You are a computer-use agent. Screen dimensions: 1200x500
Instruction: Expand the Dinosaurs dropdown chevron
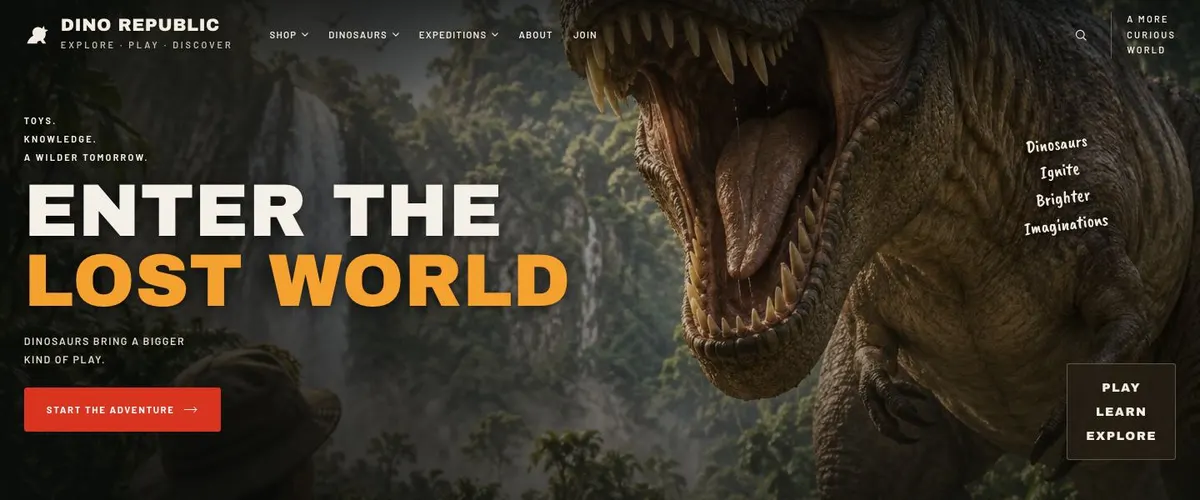(396, 35)
